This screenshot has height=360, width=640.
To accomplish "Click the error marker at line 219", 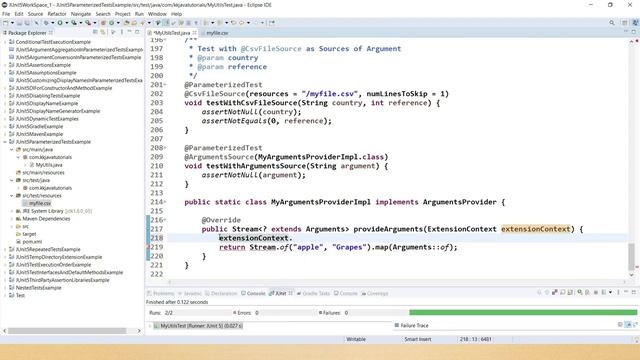I will [148, 247].
